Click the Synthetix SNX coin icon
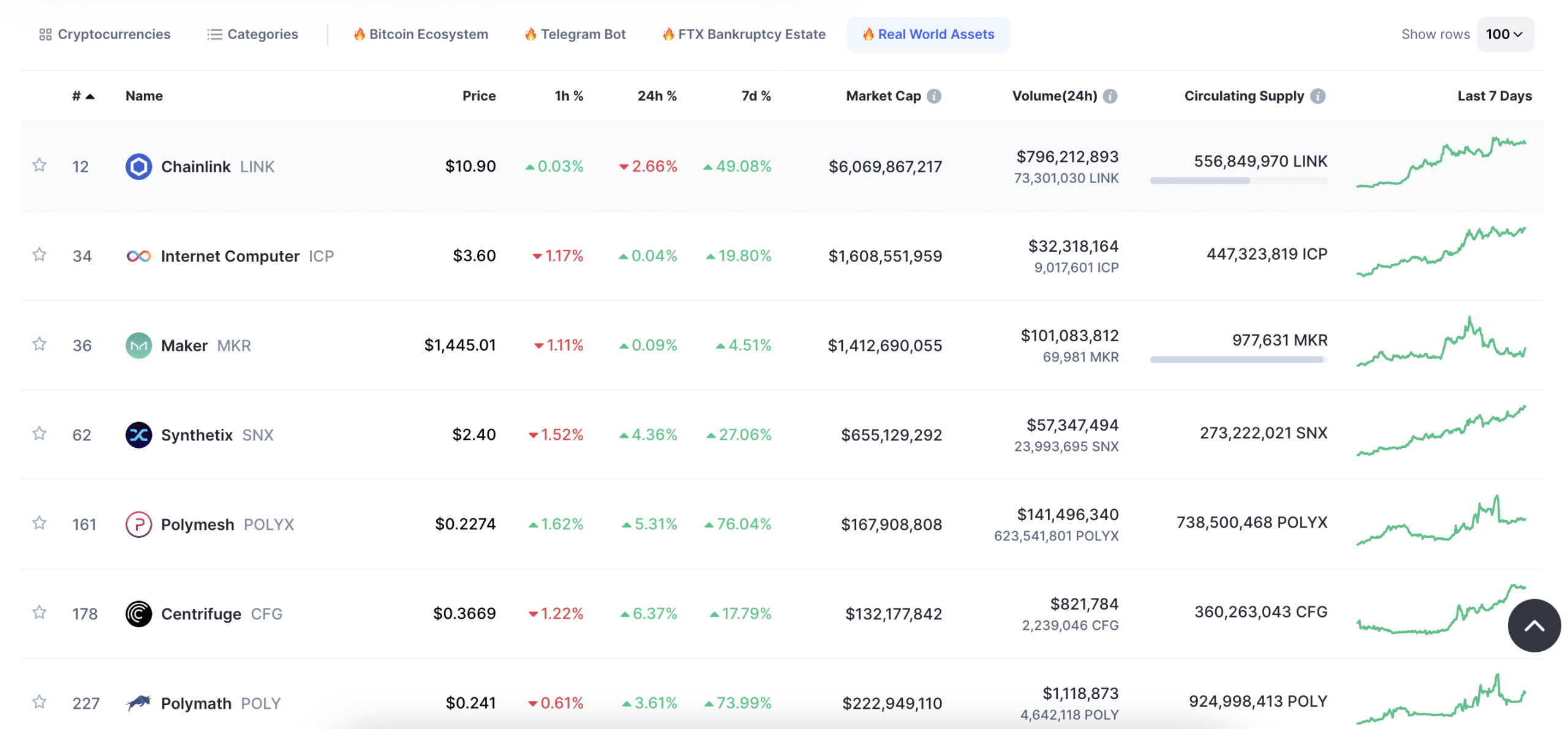 tap(138, 433)
